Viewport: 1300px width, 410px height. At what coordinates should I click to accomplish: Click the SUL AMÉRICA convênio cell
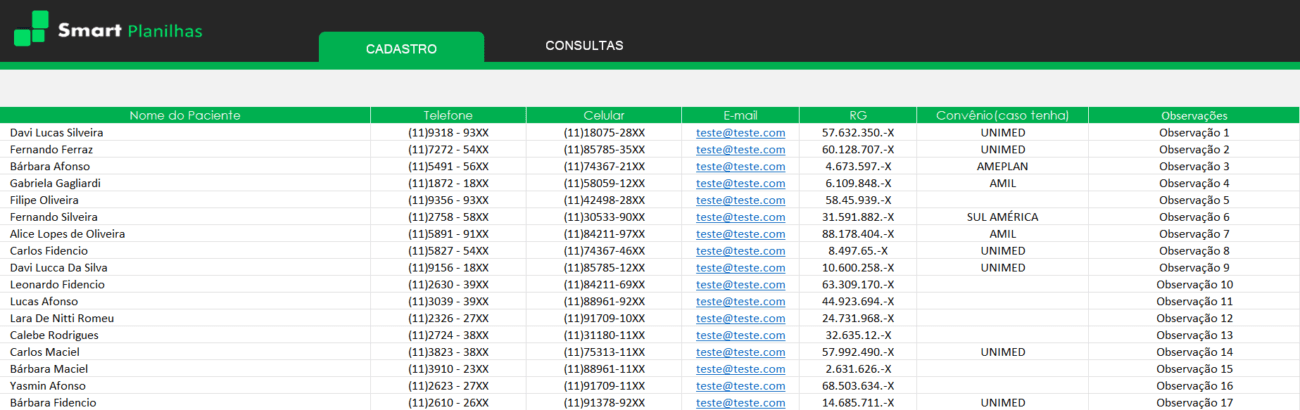pyautogui.click(x=1002, y=217)
